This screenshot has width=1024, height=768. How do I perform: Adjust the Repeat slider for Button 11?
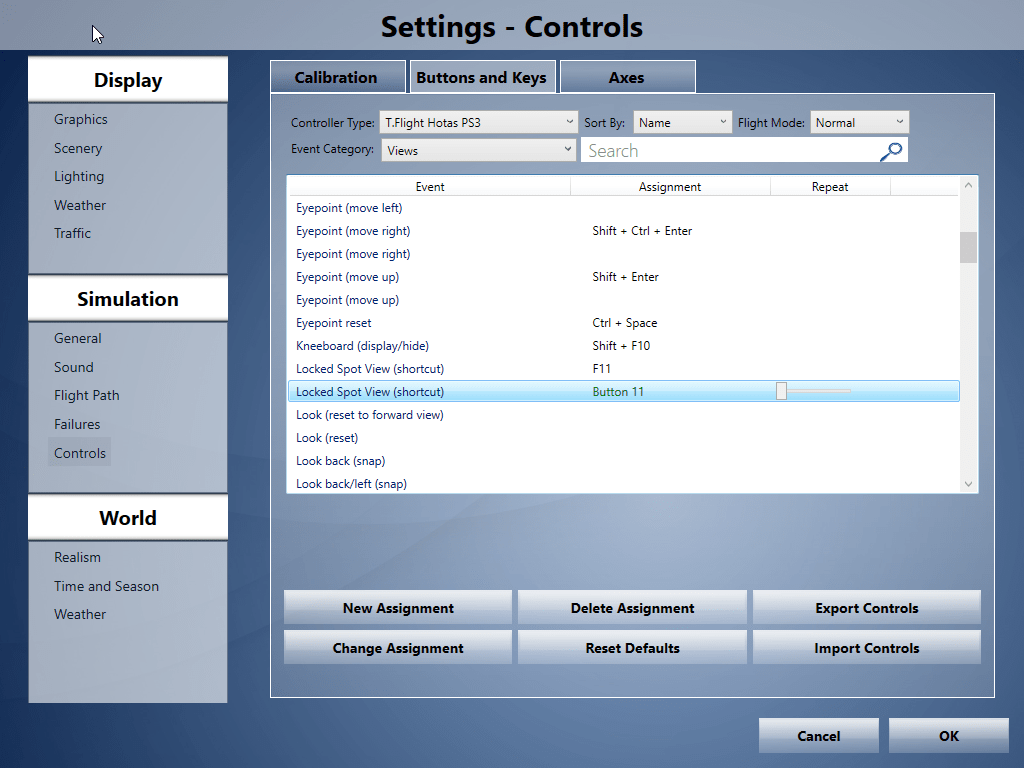pos(782,391)
